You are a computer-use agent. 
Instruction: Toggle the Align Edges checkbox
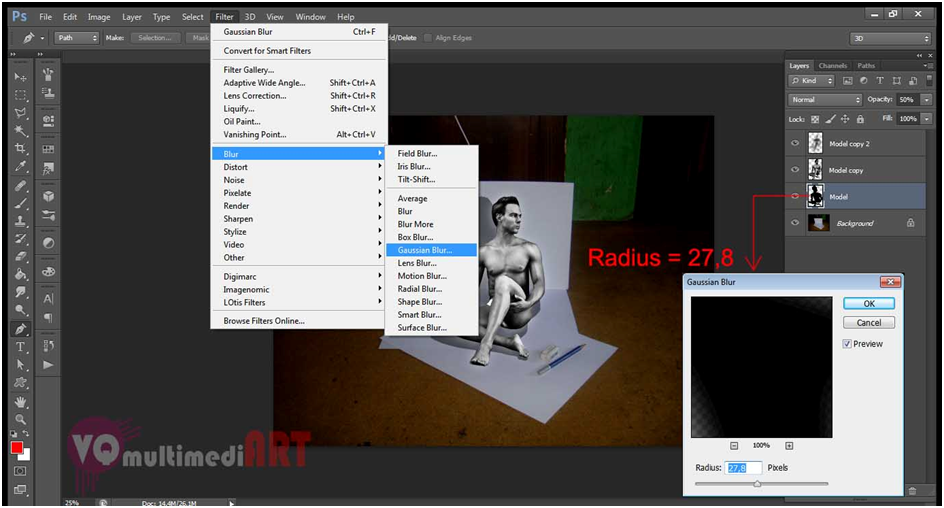[427, 38]
